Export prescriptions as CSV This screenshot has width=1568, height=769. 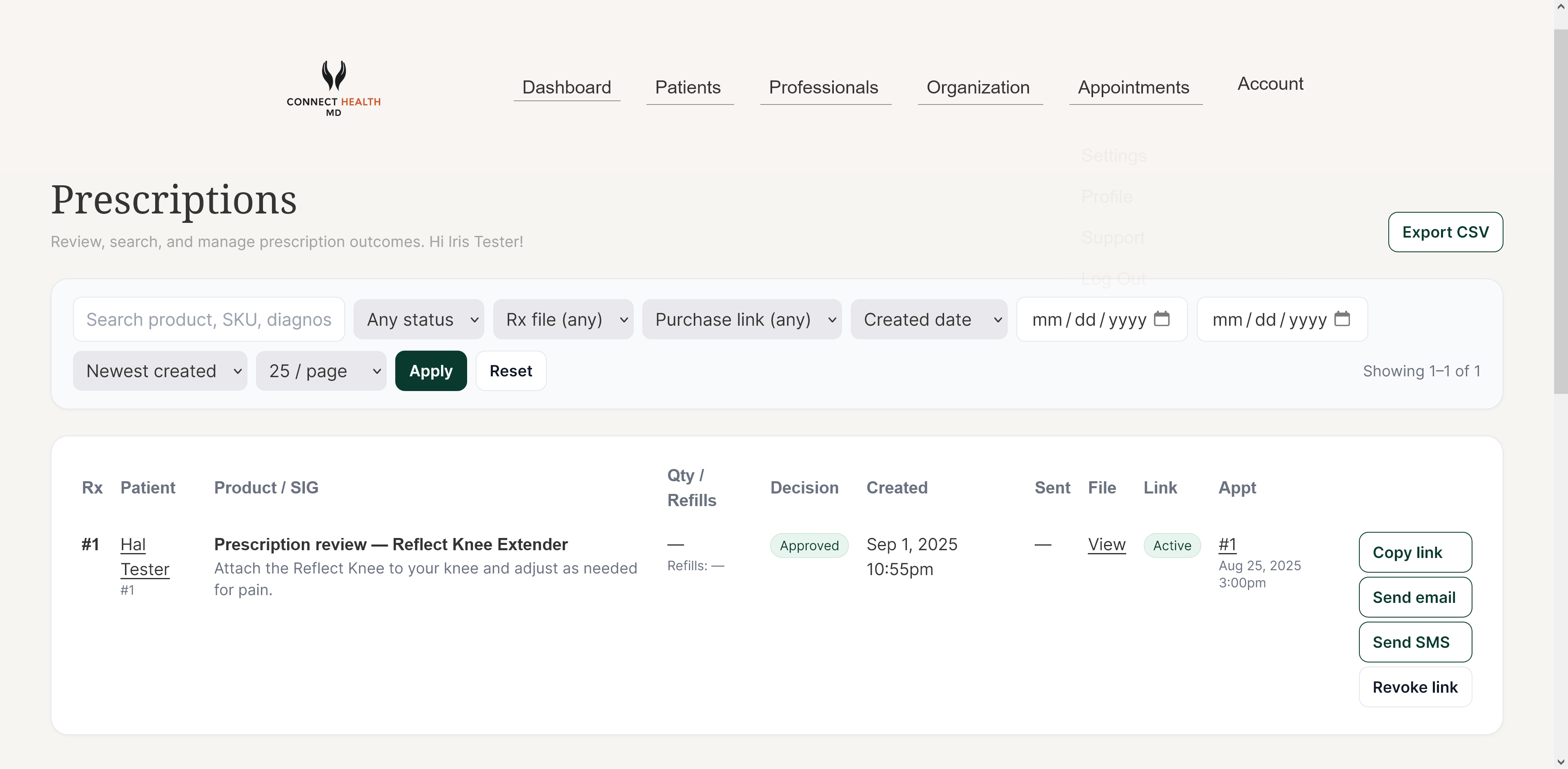1445,232
